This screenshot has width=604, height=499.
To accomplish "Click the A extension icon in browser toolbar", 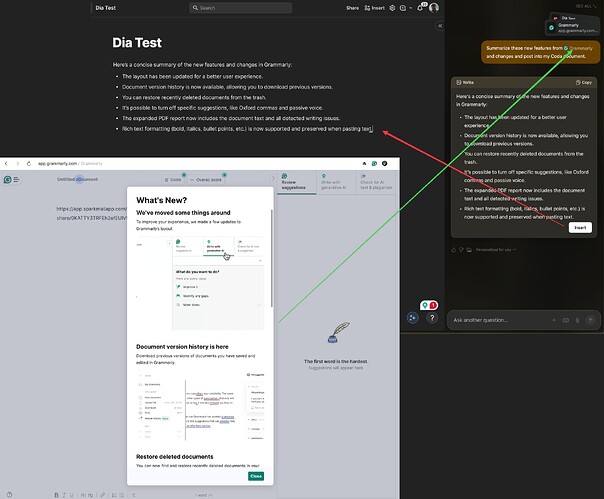I will [x=364, y=163].
